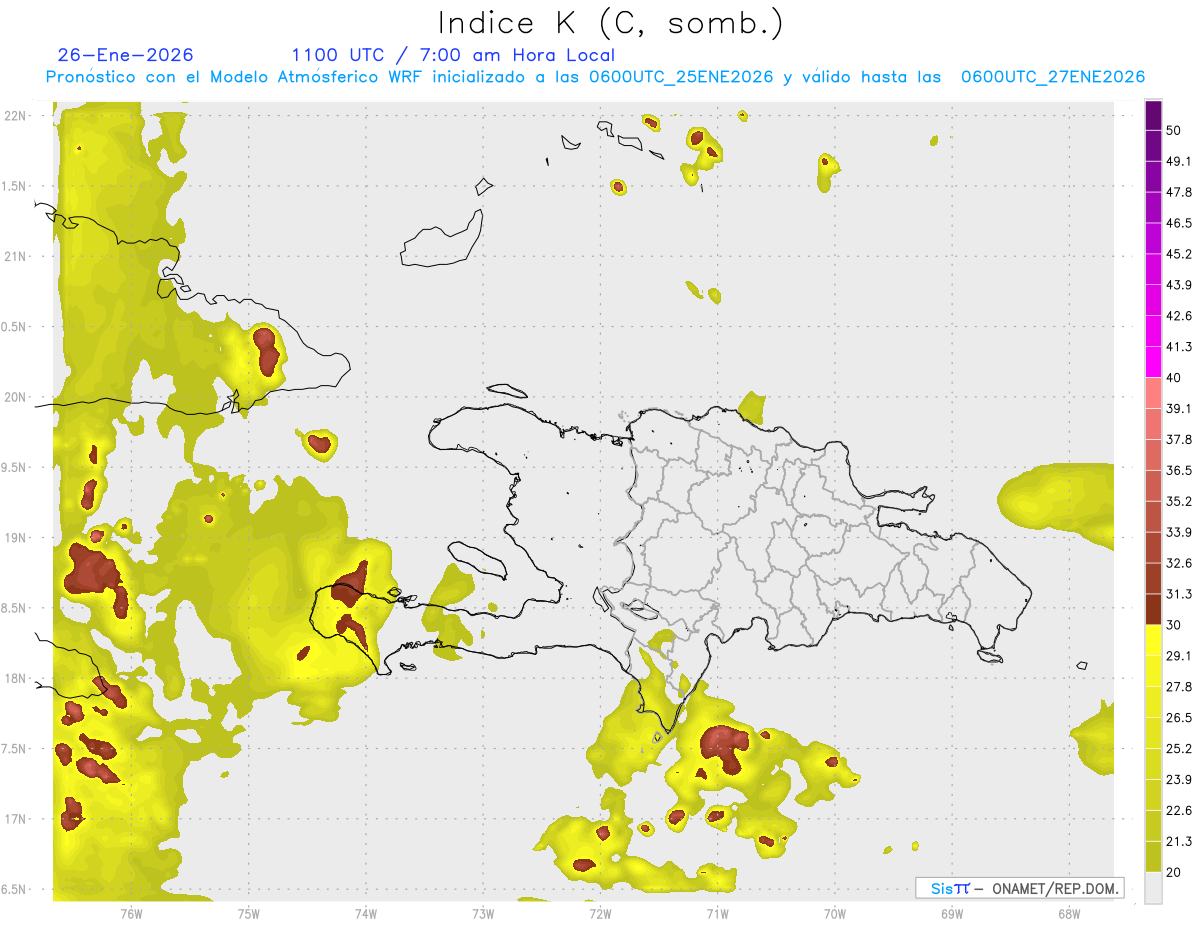
Task: Click the "50" value on the color scale
Action: pos(1174,130)
